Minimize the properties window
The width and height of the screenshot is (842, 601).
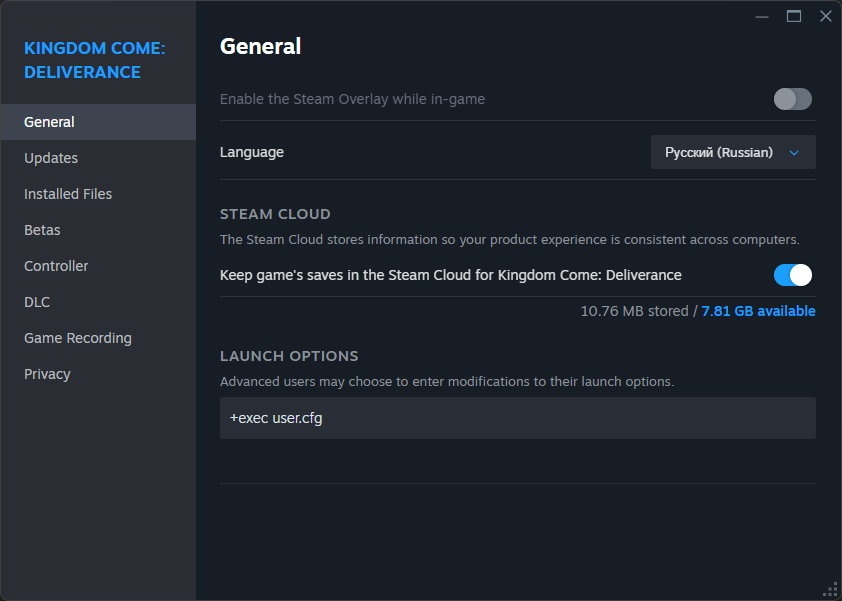point(762,17)
